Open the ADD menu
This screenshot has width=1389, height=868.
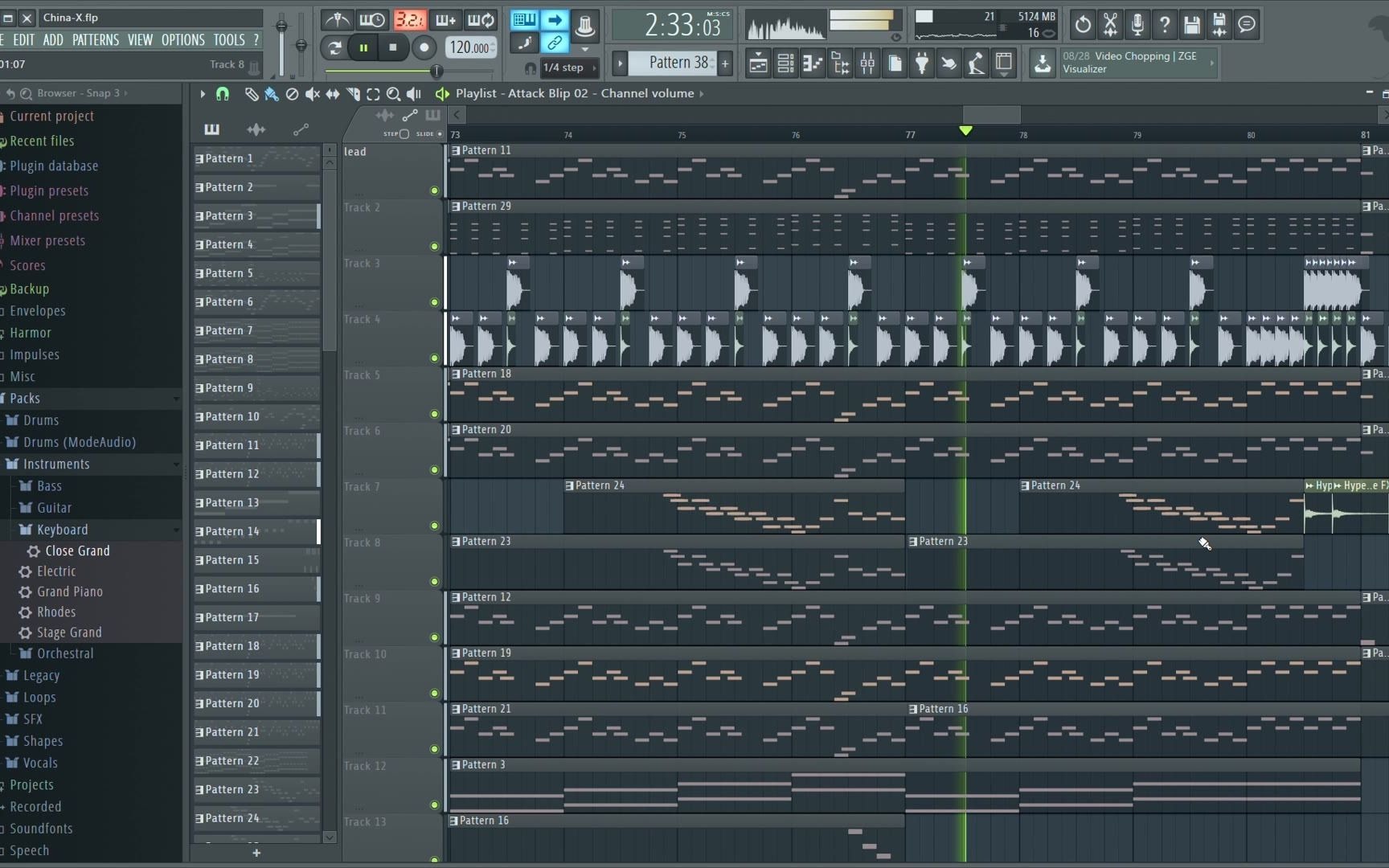tap(53, 40)
